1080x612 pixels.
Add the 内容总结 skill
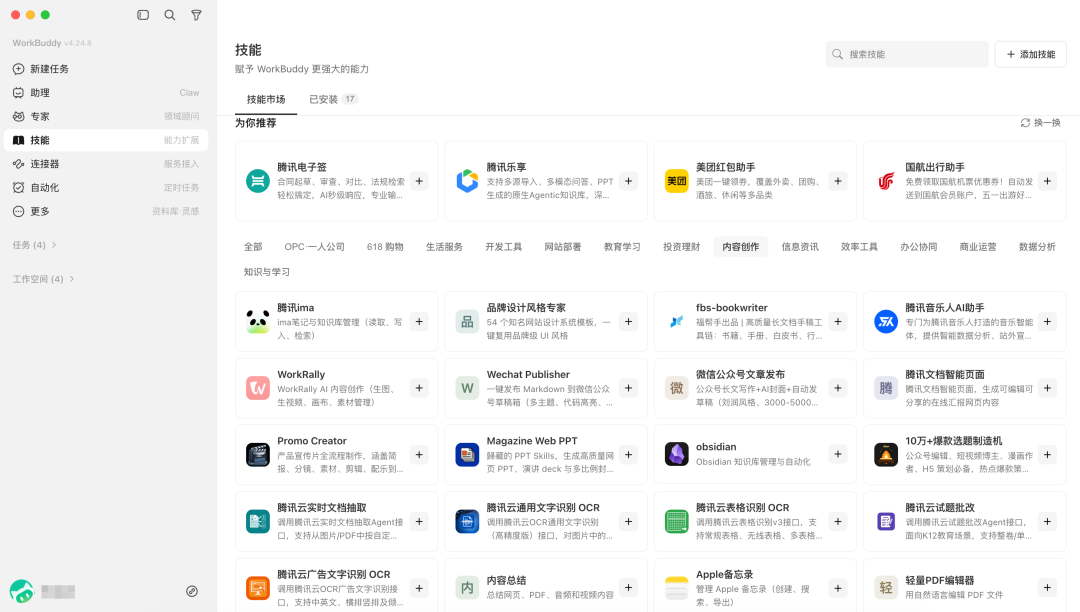pos(628,588)
